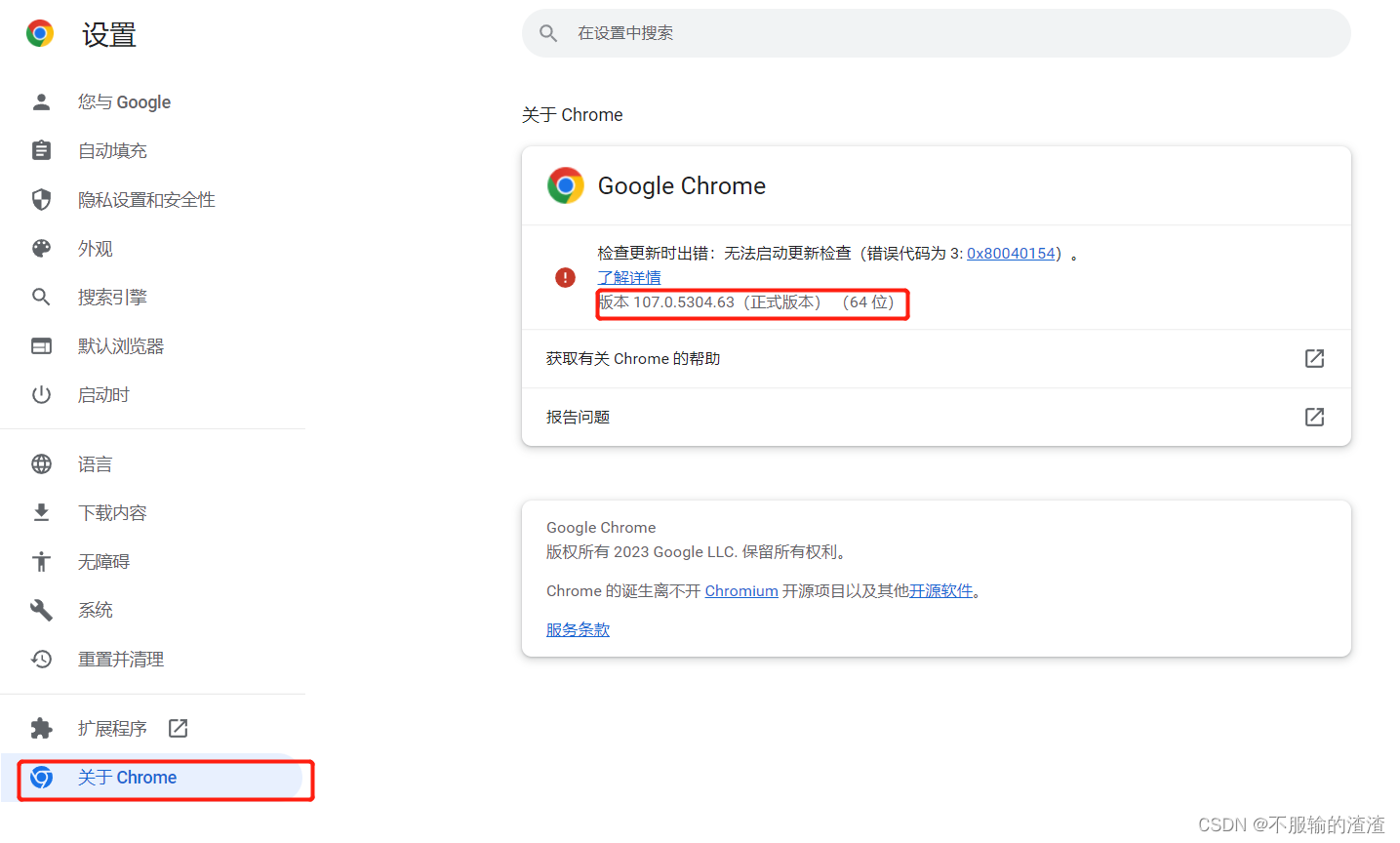Click the System wrench icon

41,610
